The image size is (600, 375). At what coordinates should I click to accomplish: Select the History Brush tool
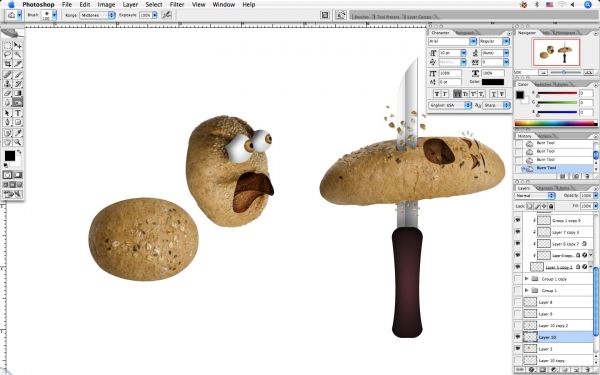[x=18, y=84]
